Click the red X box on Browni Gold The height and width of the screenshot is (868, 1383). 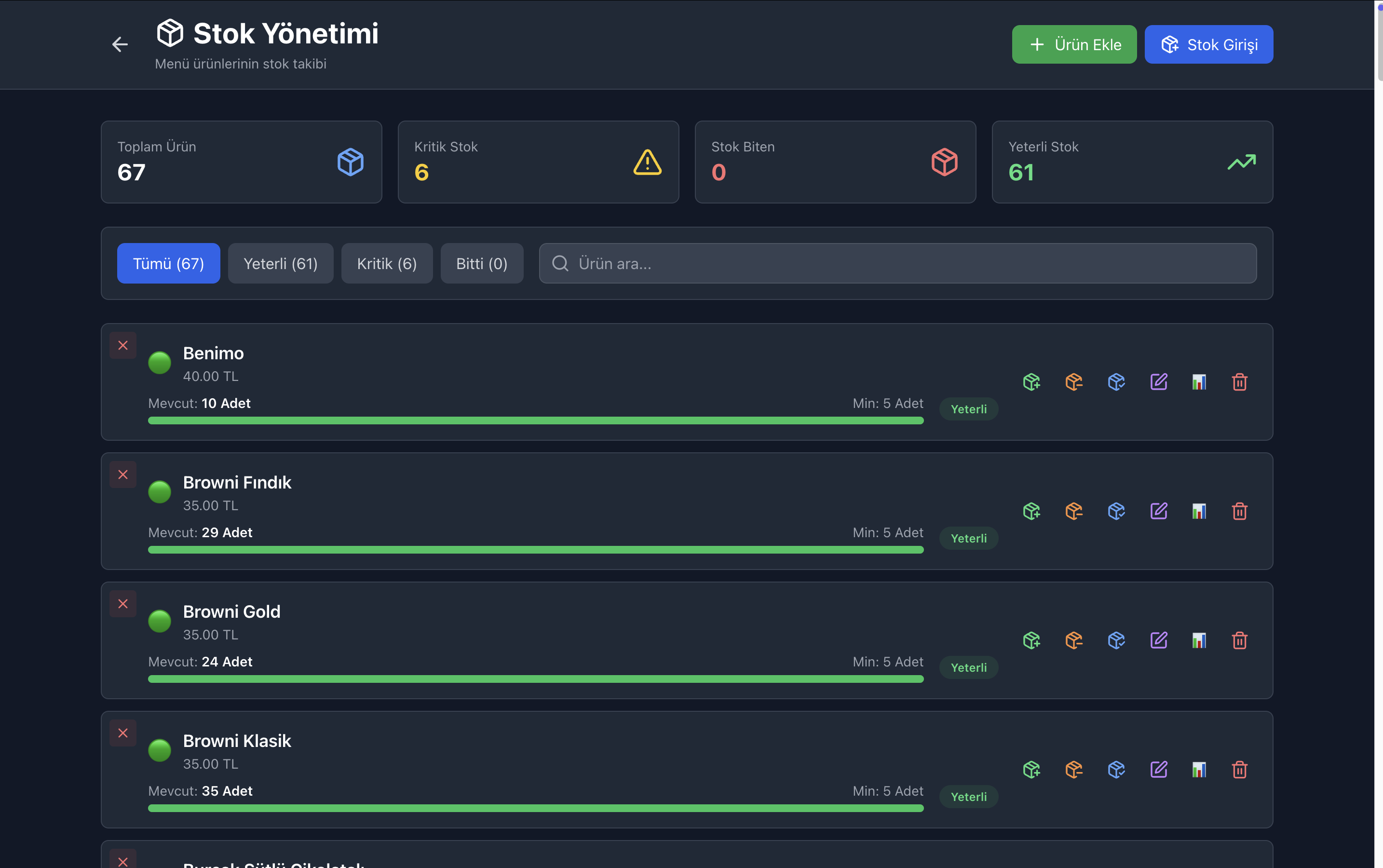(123, 604)
